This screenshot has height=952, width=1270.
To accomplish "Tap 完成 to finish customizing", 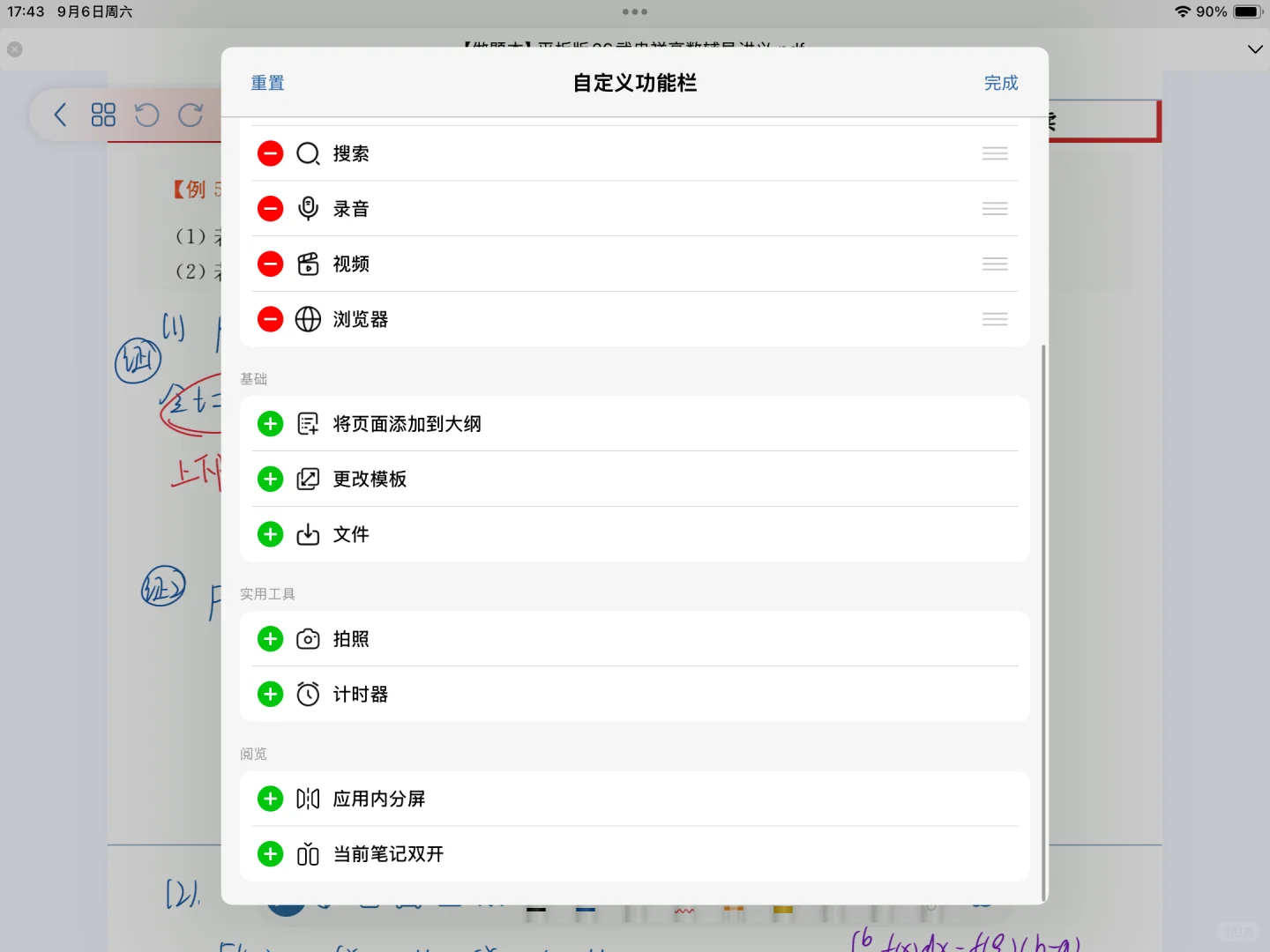I will point(1001,83).
